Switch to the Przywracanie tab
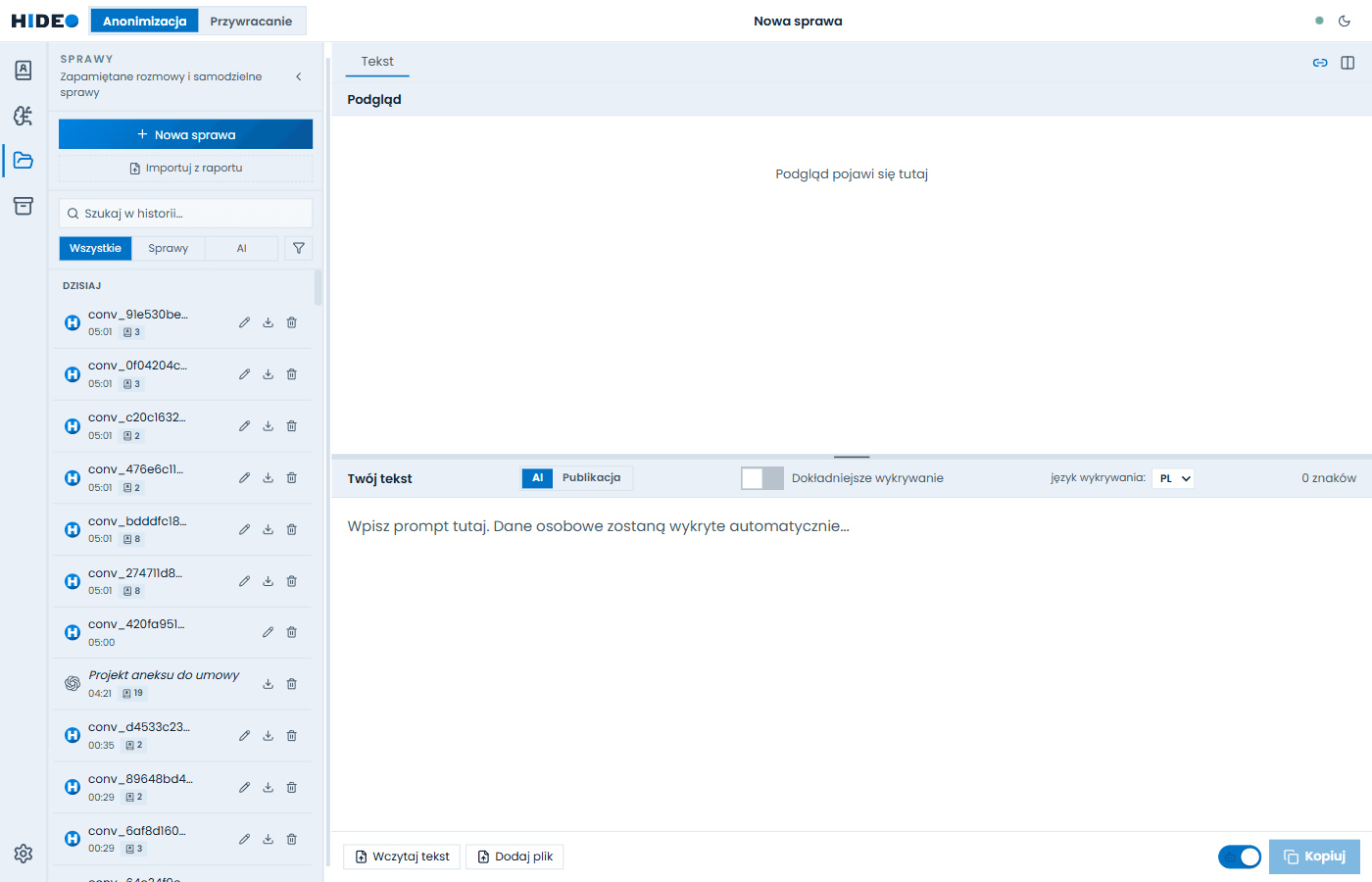 click(251, 21)
